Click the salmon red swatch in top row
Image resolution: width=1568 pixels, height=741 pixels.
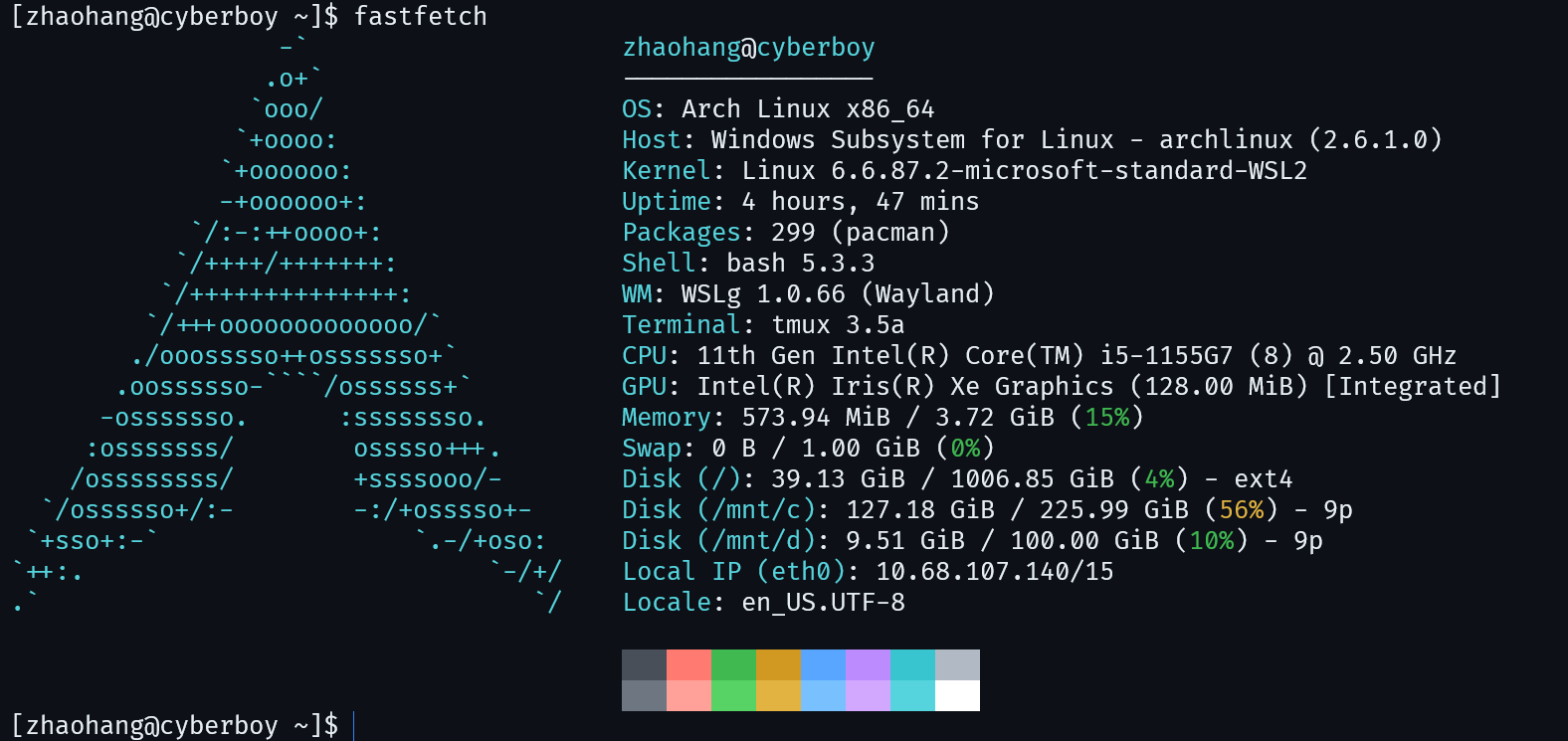pyautogui.click(x=688, y=664)
